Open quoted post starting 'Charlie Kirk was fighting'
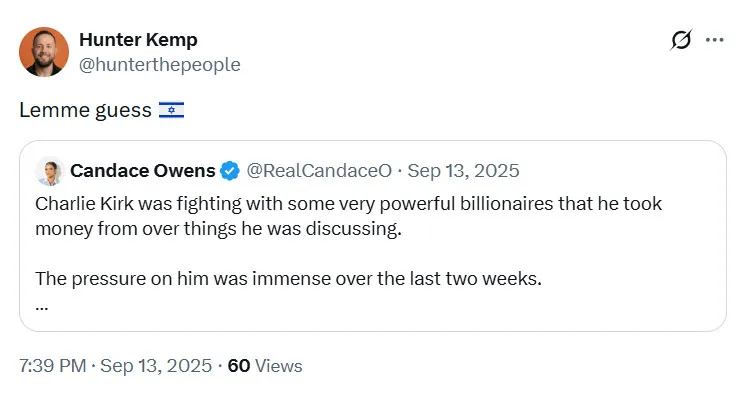The width and height of the screenshot is (742, 398). 373,236
